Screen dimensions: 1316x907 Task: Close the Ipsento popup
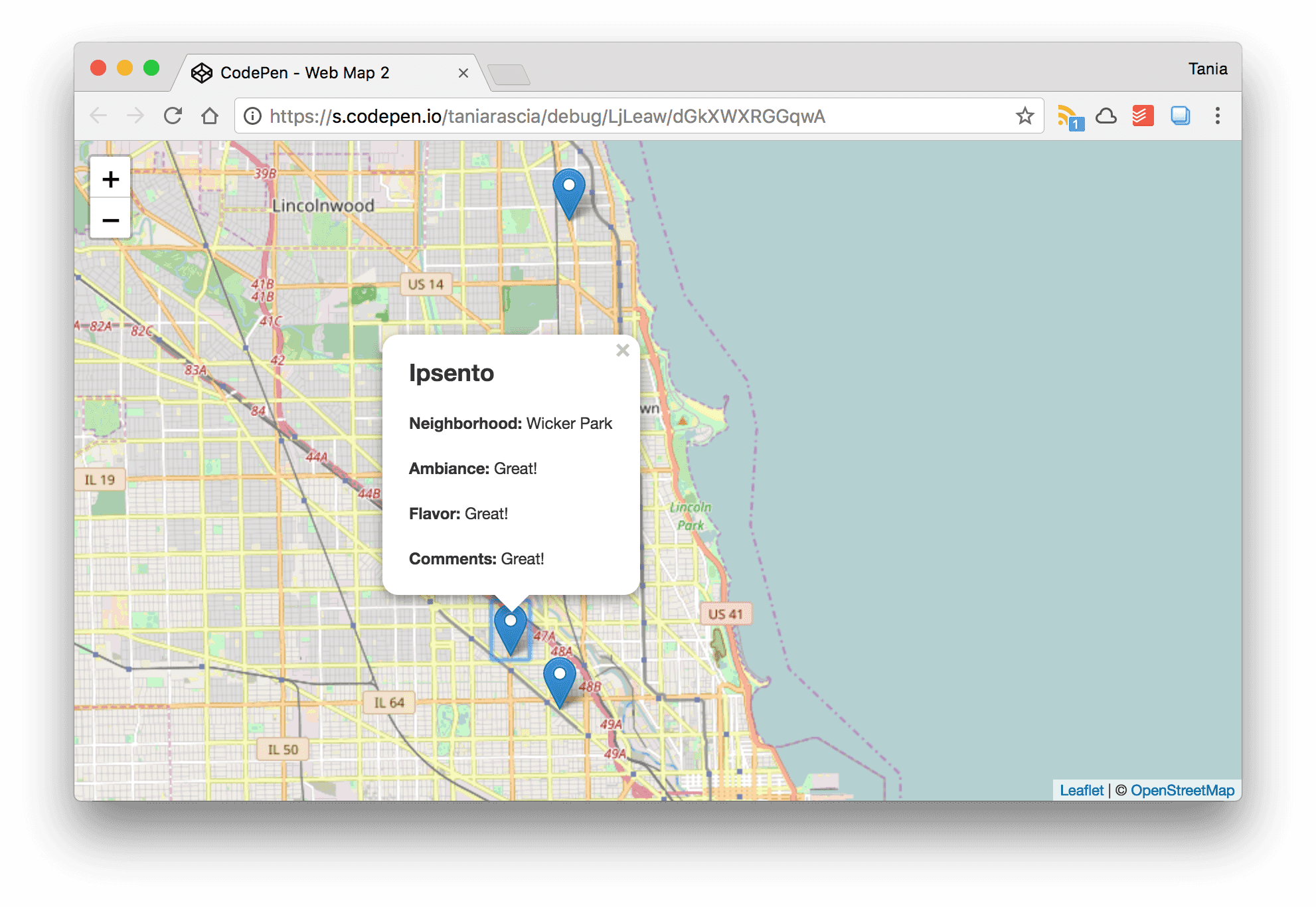tap(622, 351)
